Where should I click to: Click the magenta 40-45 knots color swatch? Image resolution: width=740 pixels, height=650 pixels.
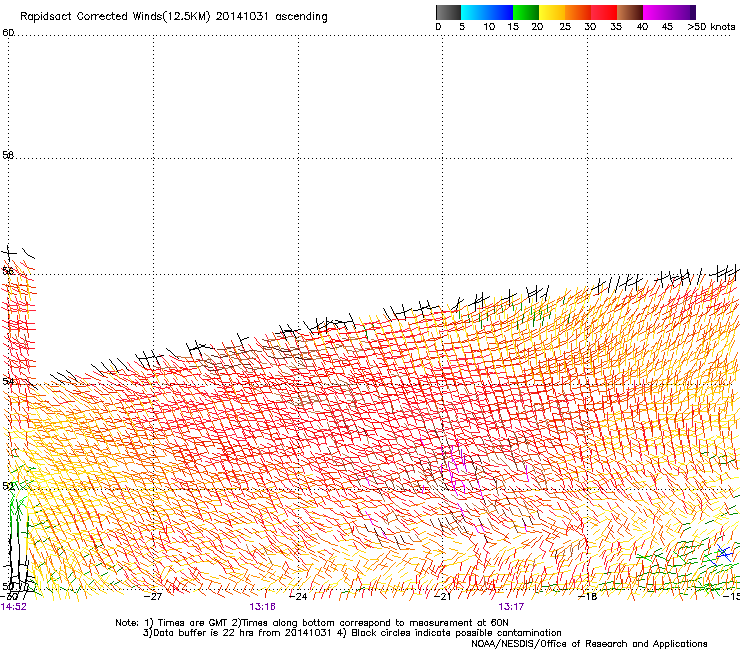click(656, 12)
